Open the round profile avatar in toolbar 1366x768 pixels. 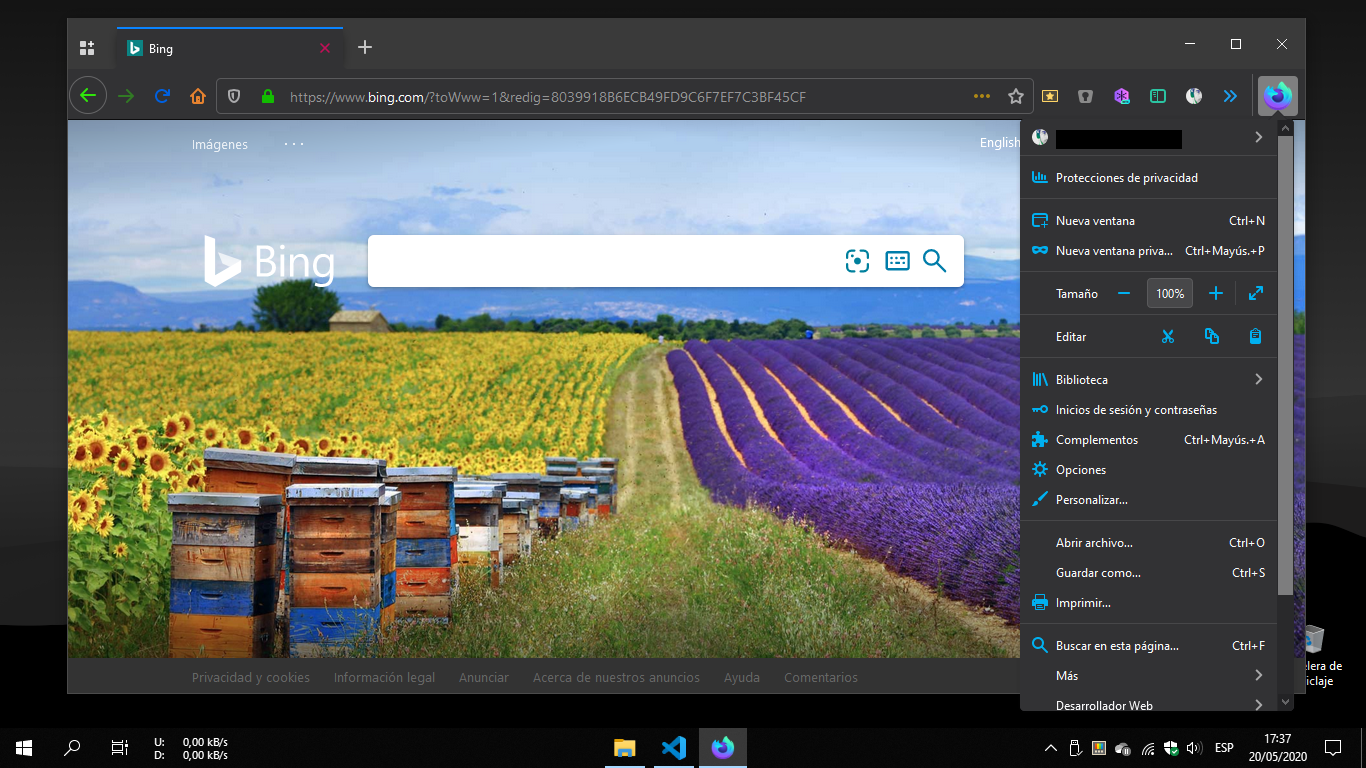[1194, 96]
